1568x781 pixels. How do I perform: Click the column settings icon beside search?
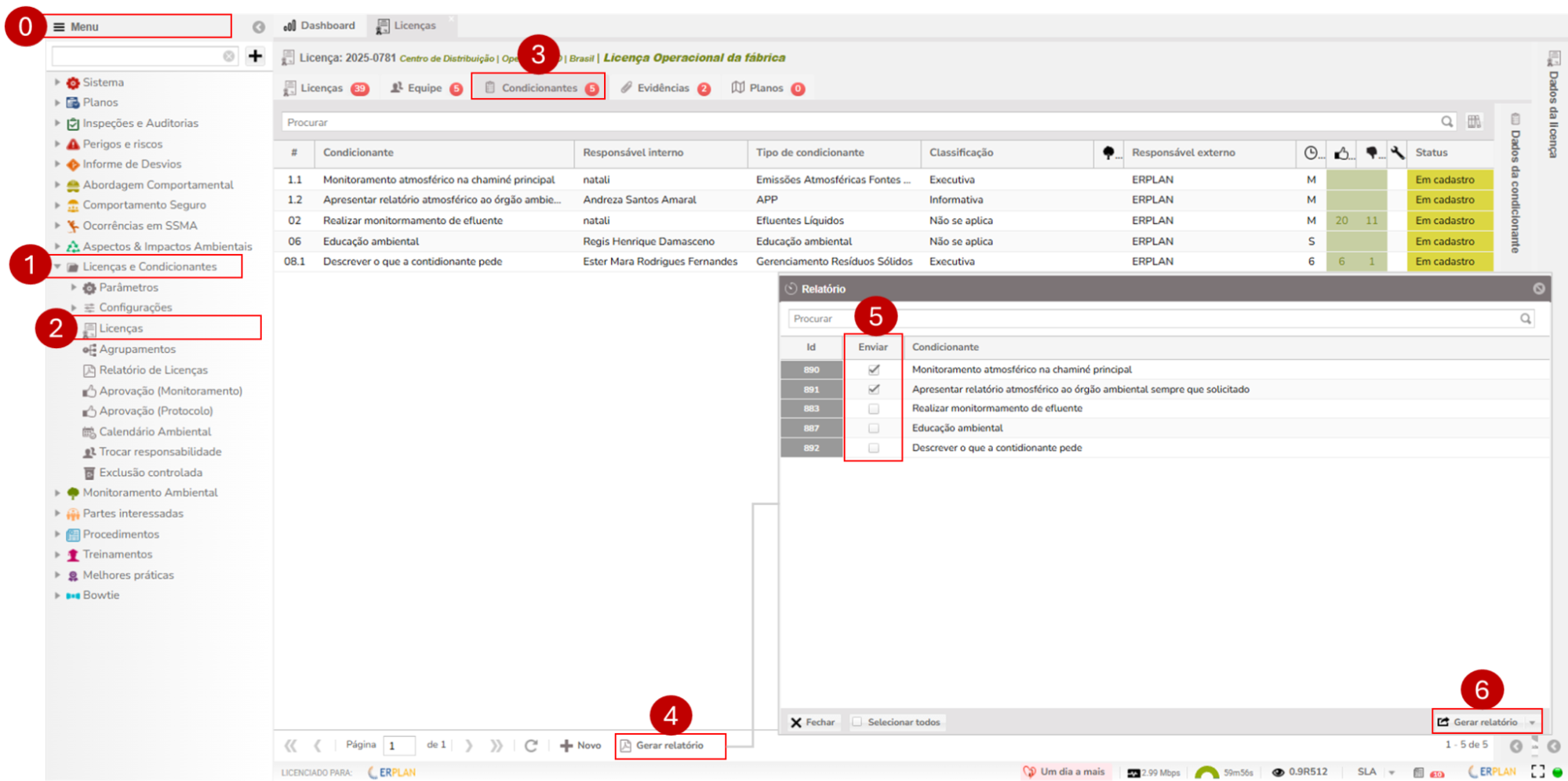(1474, 122)
